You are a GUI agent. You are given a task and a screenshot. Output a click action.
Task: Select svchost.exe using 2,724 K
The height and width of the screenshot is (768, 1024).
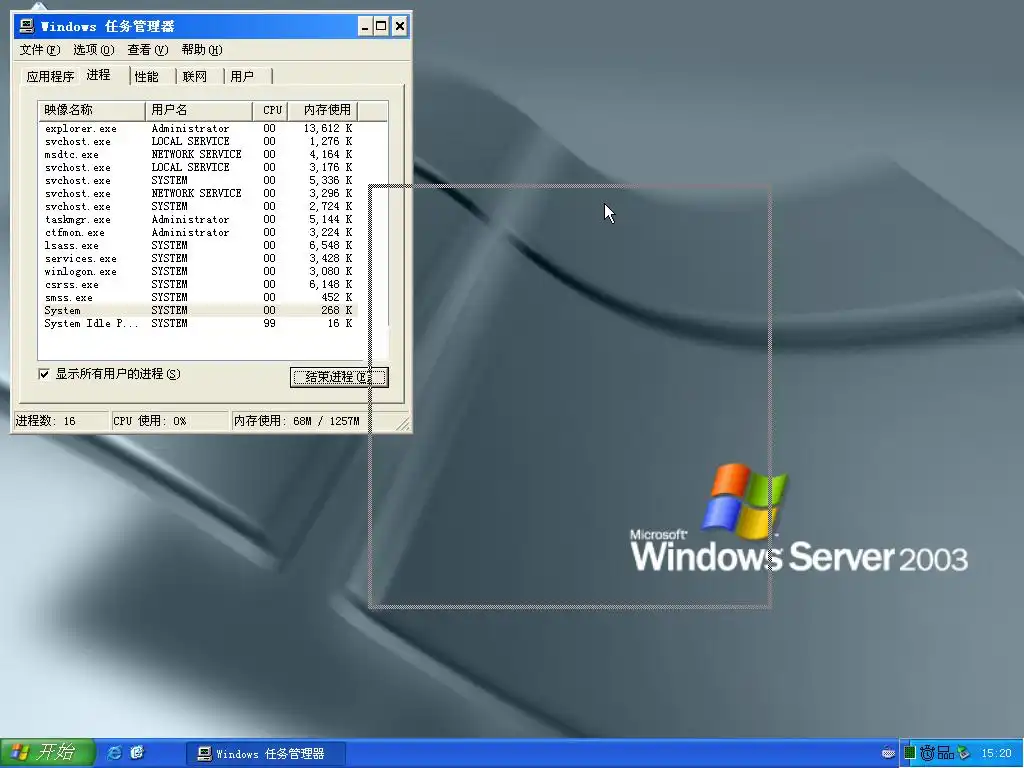tap(198, 207)
